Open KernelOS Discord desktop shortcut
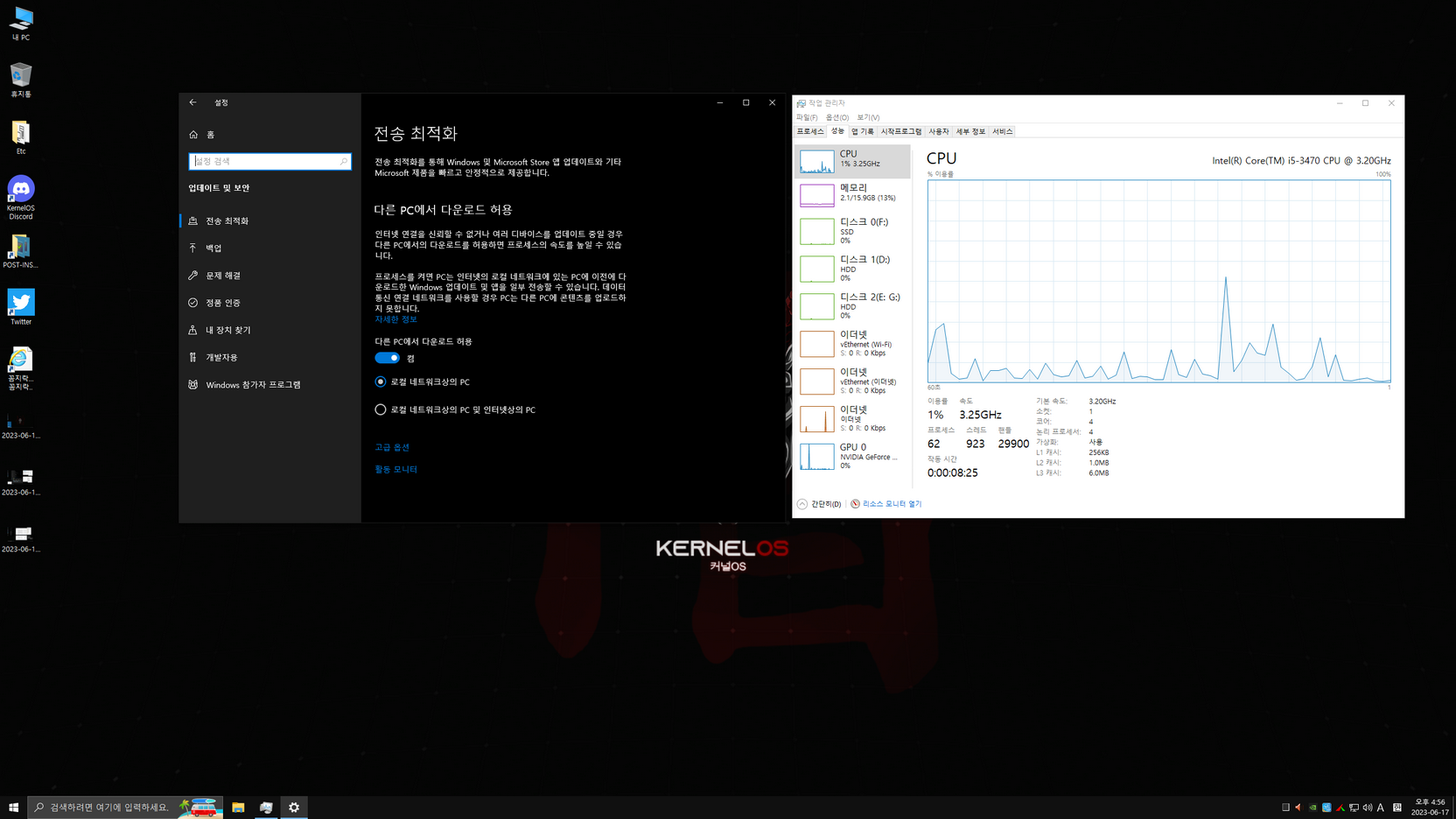 click(x=21, y=198)
